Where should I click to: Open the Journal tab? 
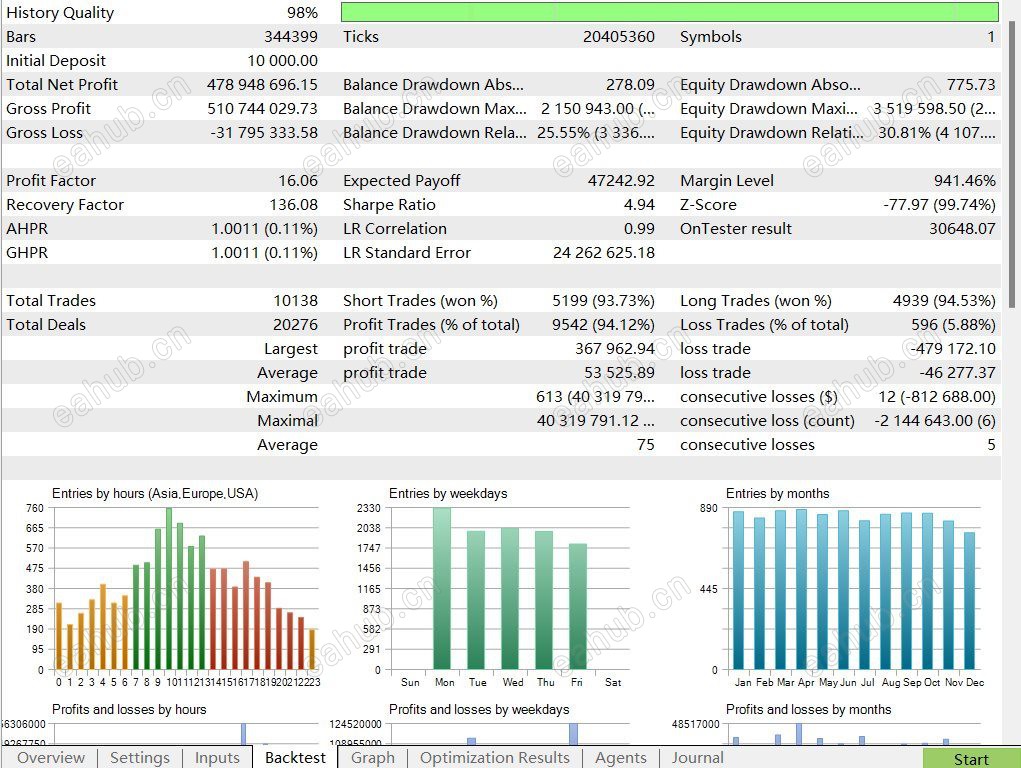pos(697,758)
